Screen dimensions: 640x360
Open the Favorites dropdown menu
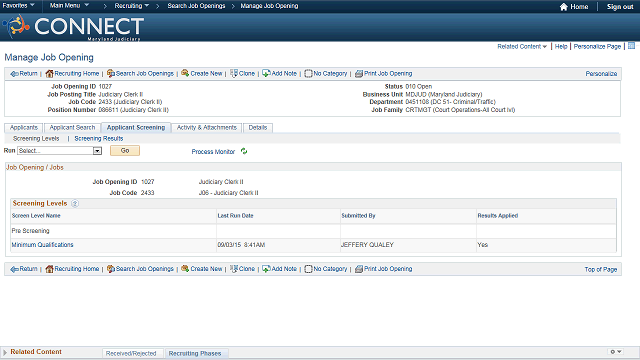(x=18, y=6)
